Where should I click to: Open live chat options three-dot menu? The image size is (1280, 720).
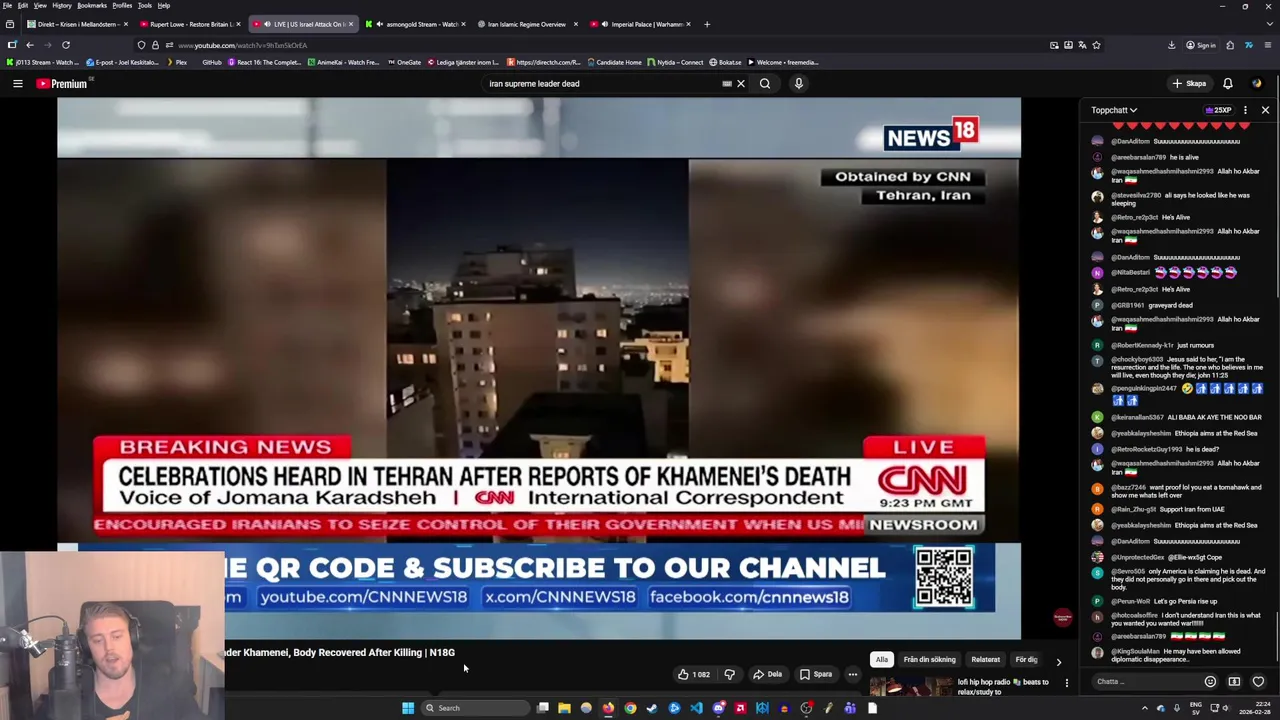(x=1245, y=110)
